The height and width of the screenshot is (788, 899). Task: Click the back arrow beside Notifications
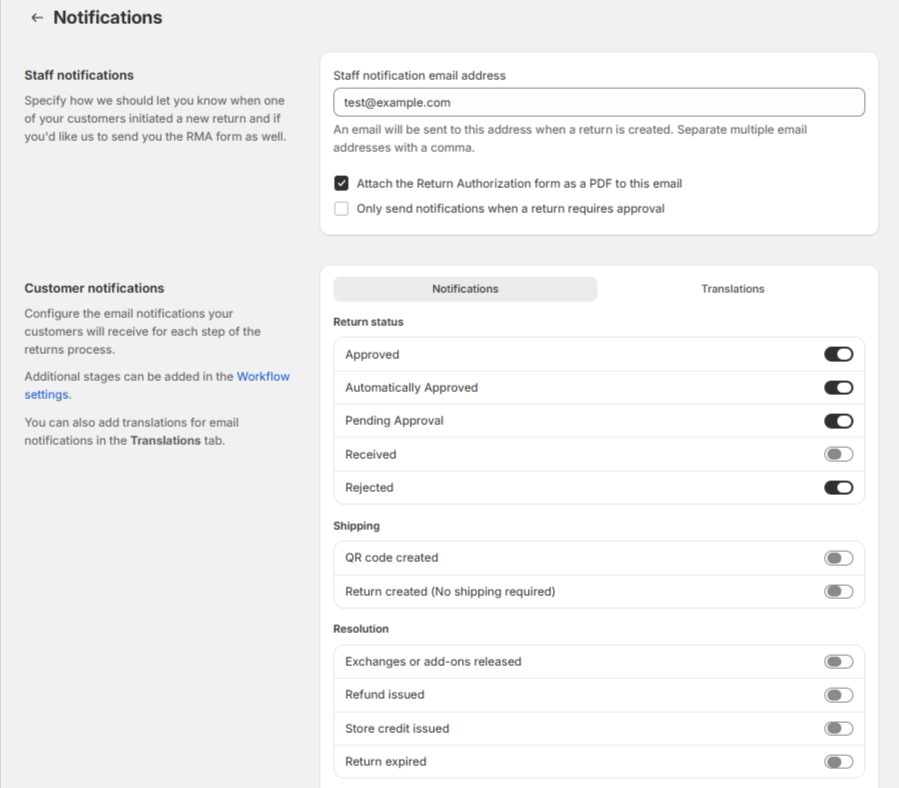coord(37,18)
